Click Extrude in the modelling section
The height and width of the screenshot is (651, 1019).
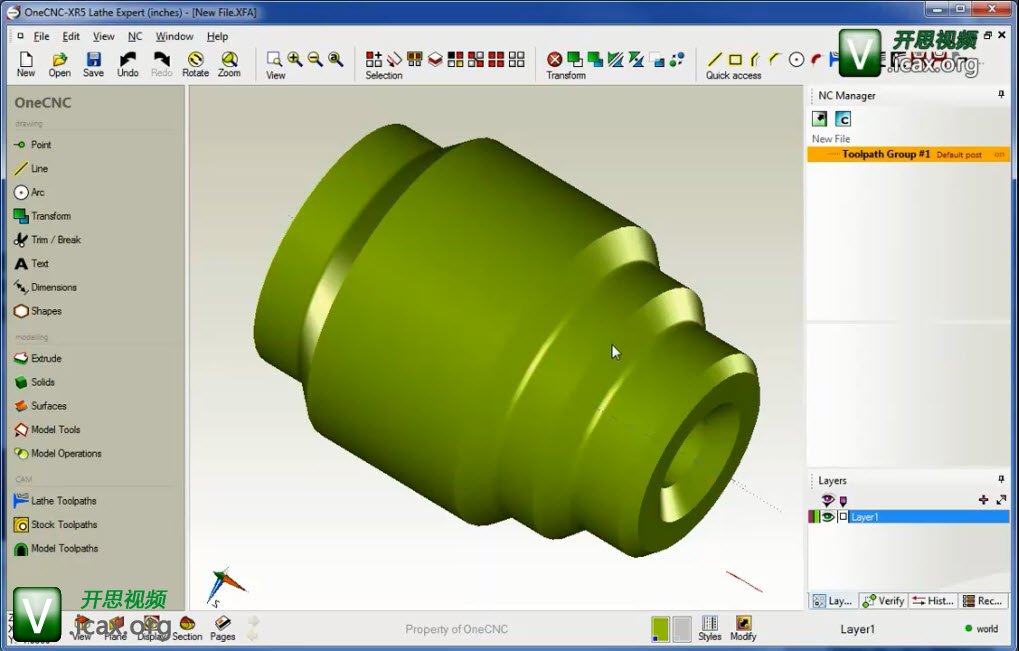pyautogui.click(x=46, y=358)
